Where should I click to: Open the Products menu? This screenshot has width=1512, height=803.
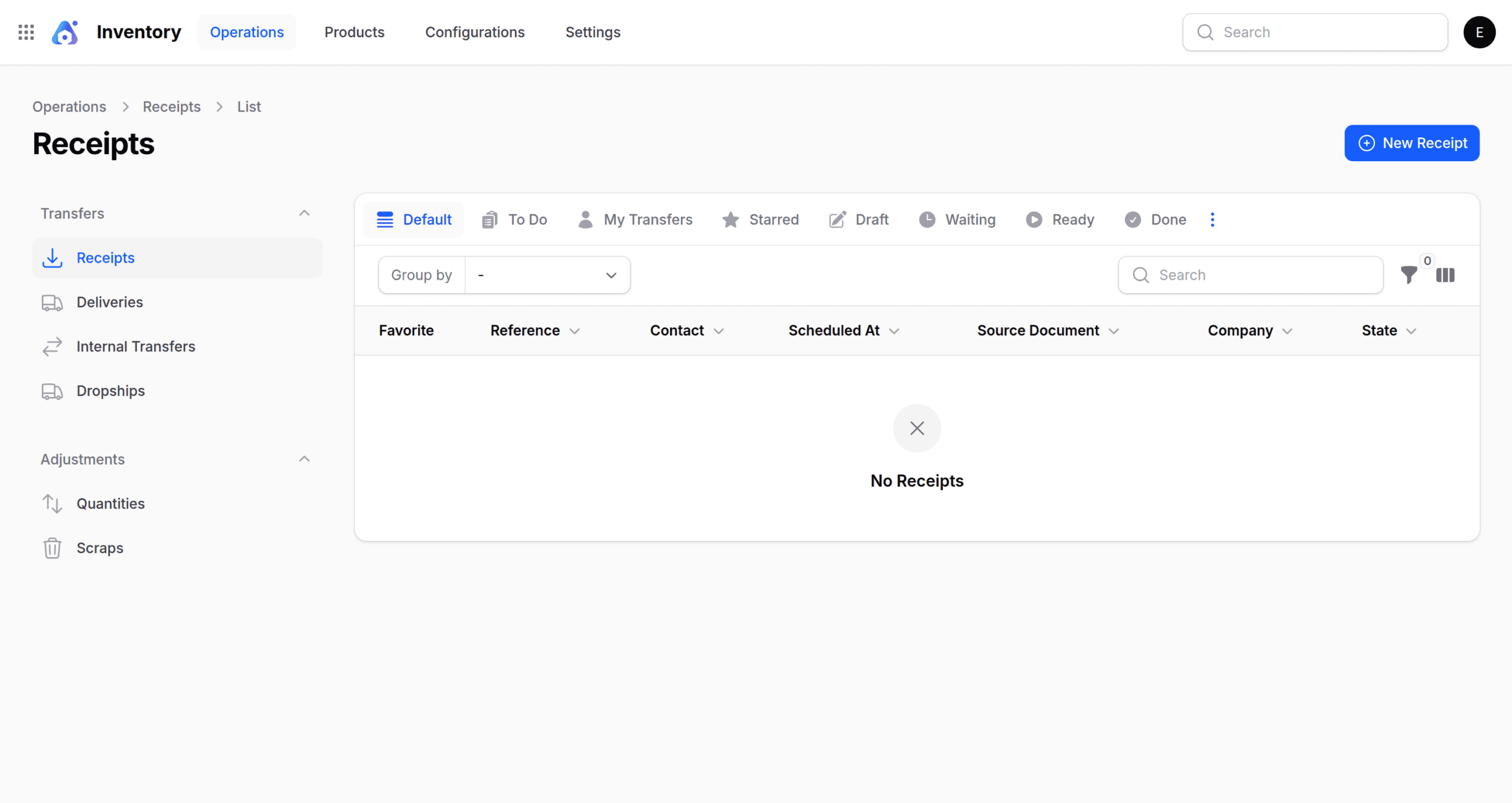354,32
